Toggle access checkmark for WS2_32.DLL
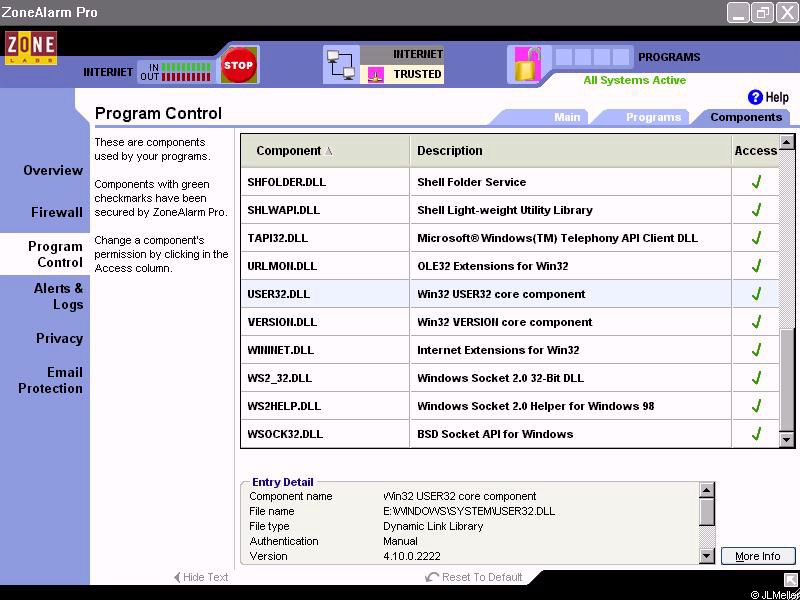This screenshot has height=600, width=800. (756, 379)
